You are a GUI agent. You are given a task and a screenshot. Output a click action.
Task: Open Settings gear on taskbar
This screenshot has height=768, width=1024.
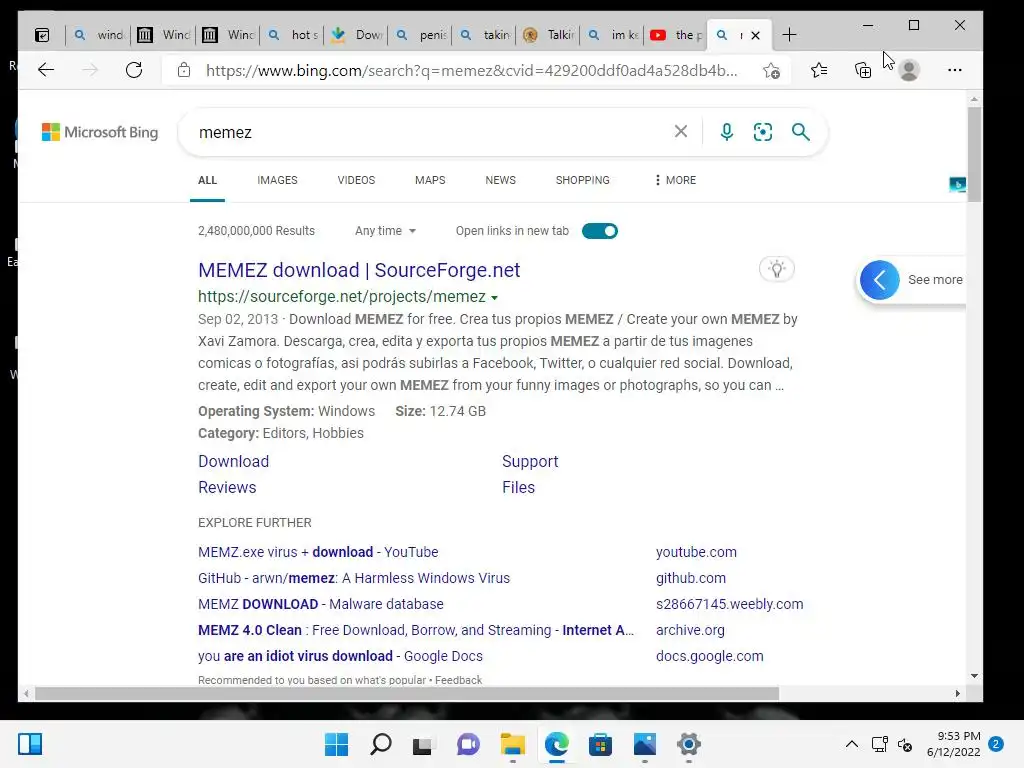(688, 744)
